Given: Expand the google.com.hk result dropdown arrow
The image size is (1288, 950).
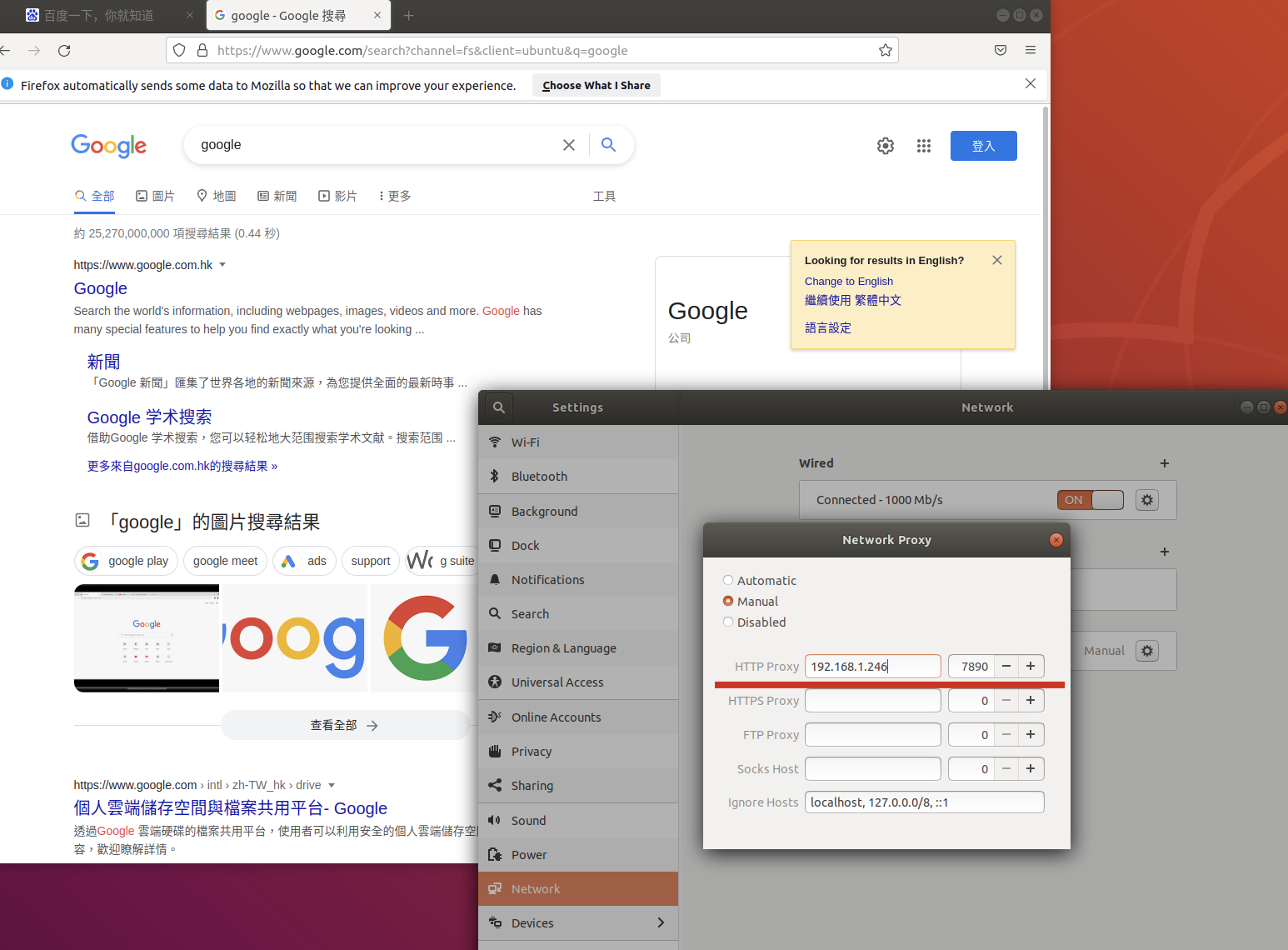Looking at the screenshot, I should coord(222,265).
